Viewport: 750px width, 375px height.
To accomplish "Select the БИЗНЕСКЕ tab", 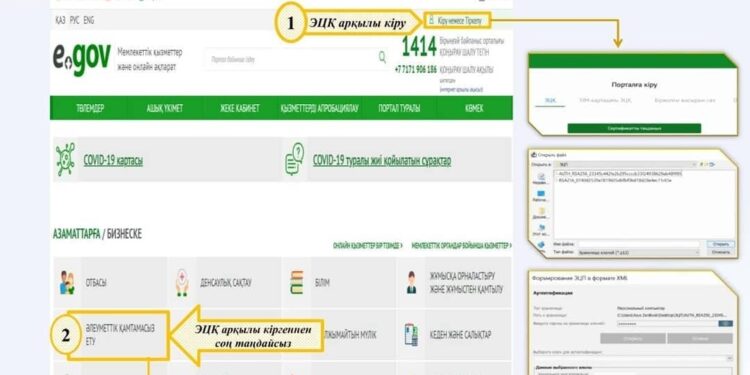I will [x=124, y=234].
